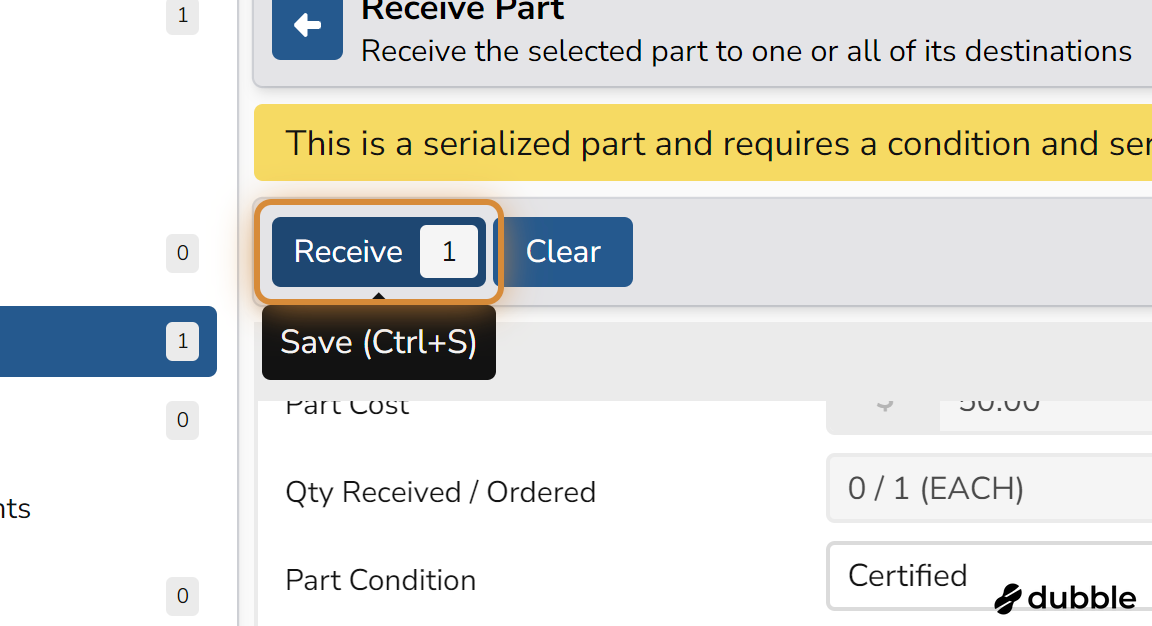Viewport: 1152px width, 626px height.
Task: Click the Qty Received / Ordered field
Action: coord(989,489)
